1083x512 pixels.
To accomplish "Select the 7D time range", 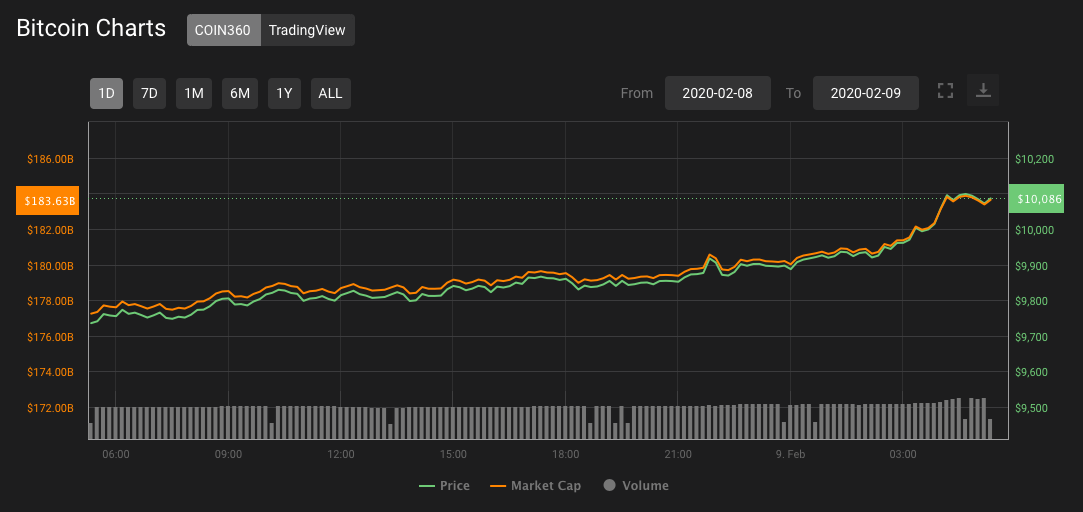I will tap(149, 93).
